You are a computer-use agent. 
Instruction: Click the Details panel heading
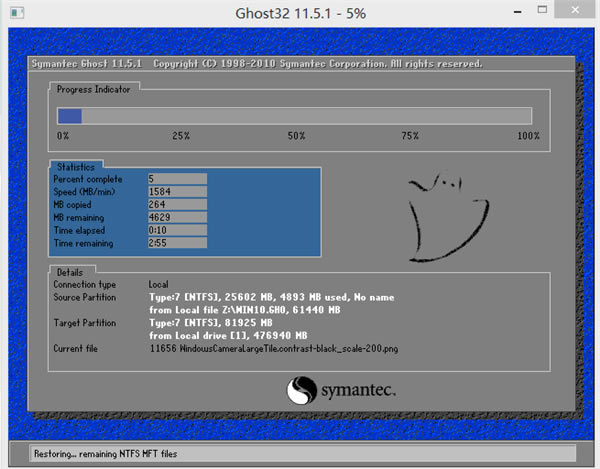click(x=70, y=271)
